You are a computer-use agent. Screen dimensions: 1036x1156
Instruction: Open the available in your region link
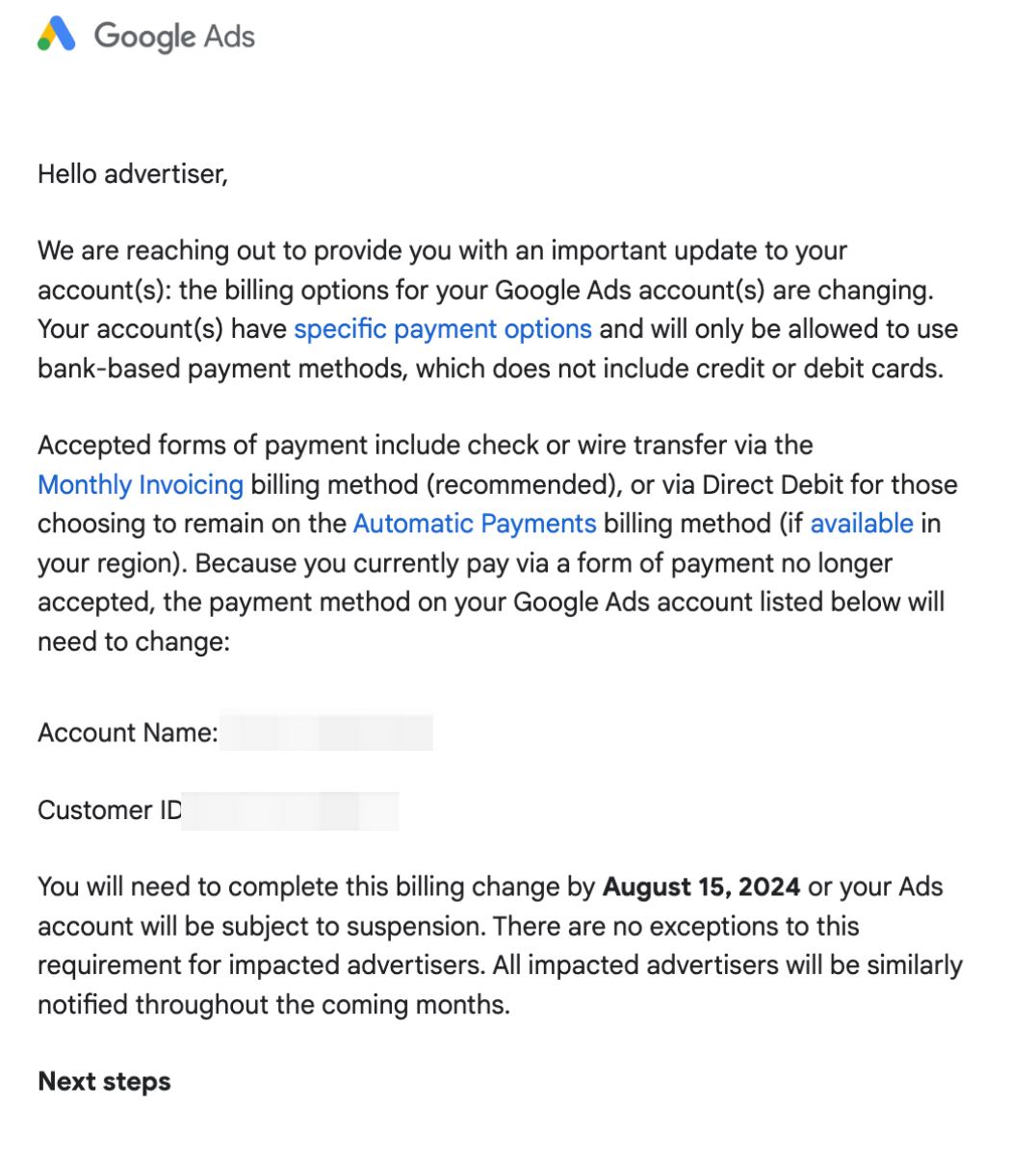(x=862, y=524)
